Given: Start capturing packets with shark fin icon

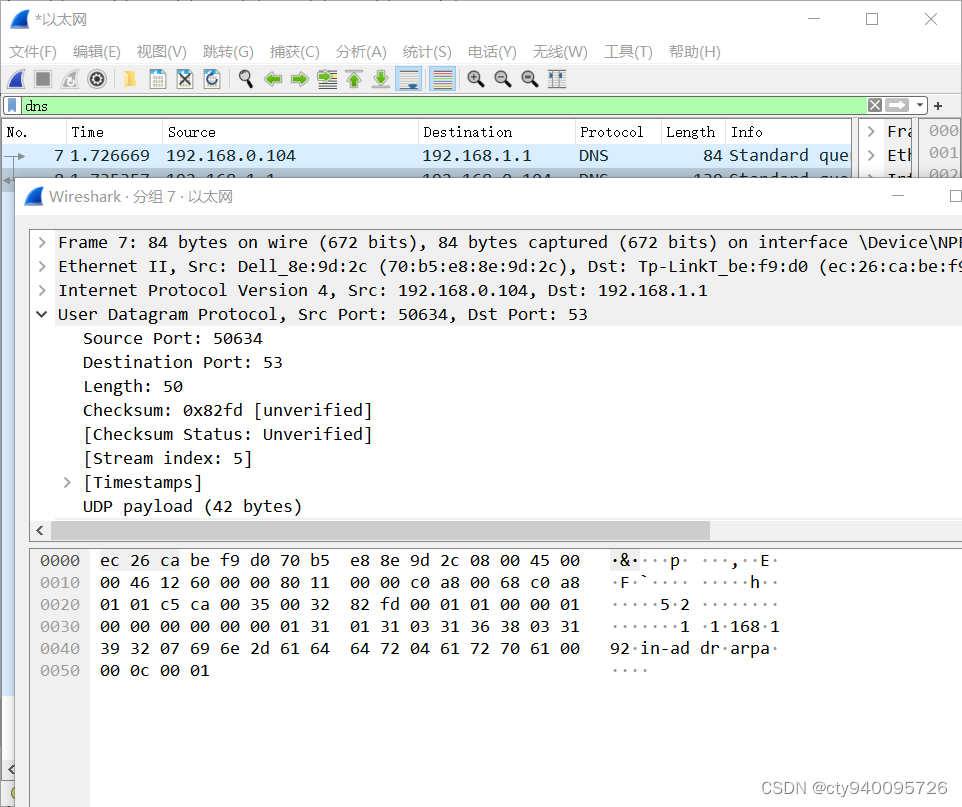Looking at the screenshot, I should pyautogui.click(x=17, y=79).
